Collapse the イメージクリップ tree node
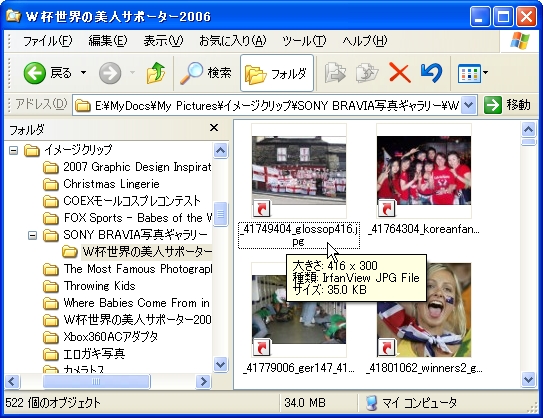The width and height of the screenshot is (543, 418). point(13,150)
